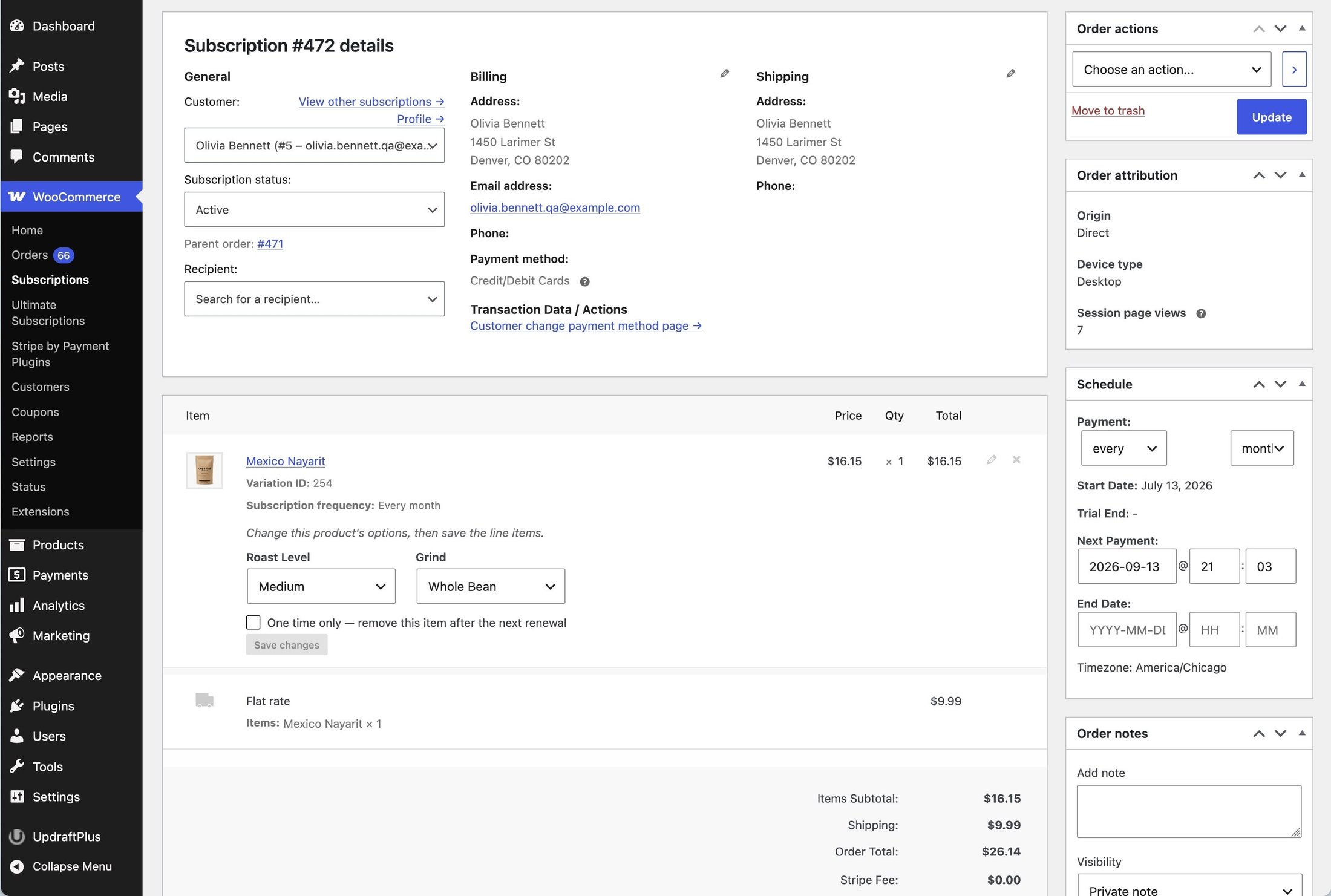
Task: Click the Save changes button
Action: click(287, 645)
